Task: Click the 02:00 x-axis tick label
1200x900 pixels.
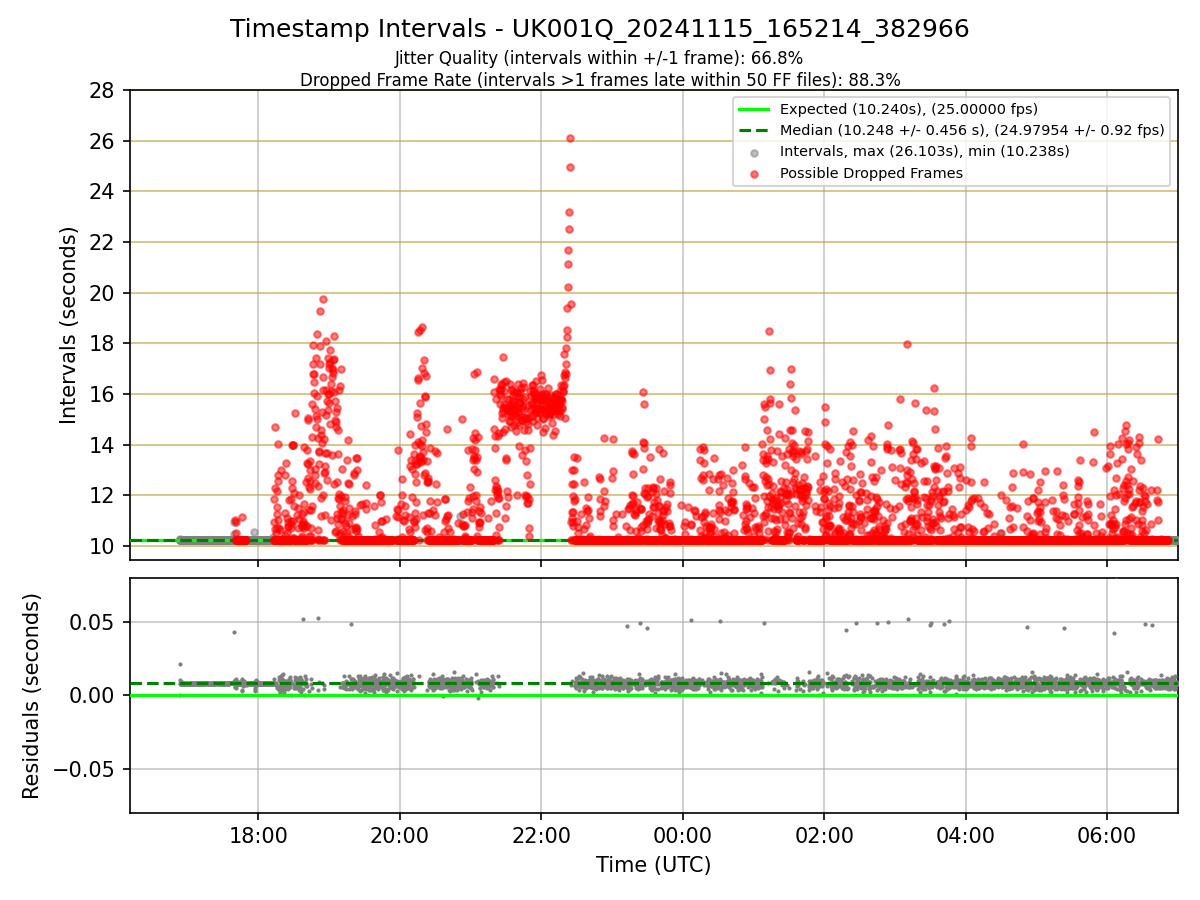Action: 824,835
